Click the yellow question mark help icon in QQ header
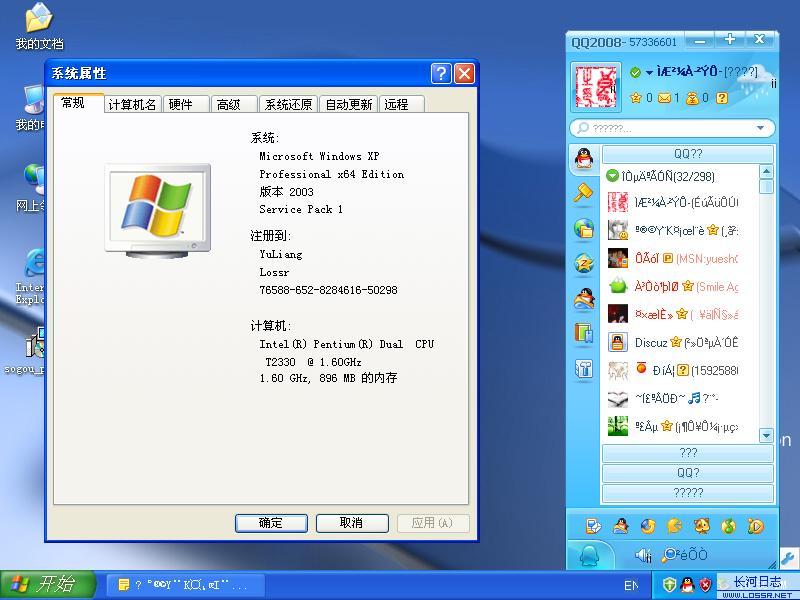The image size is (800, 600). [721, 97]
